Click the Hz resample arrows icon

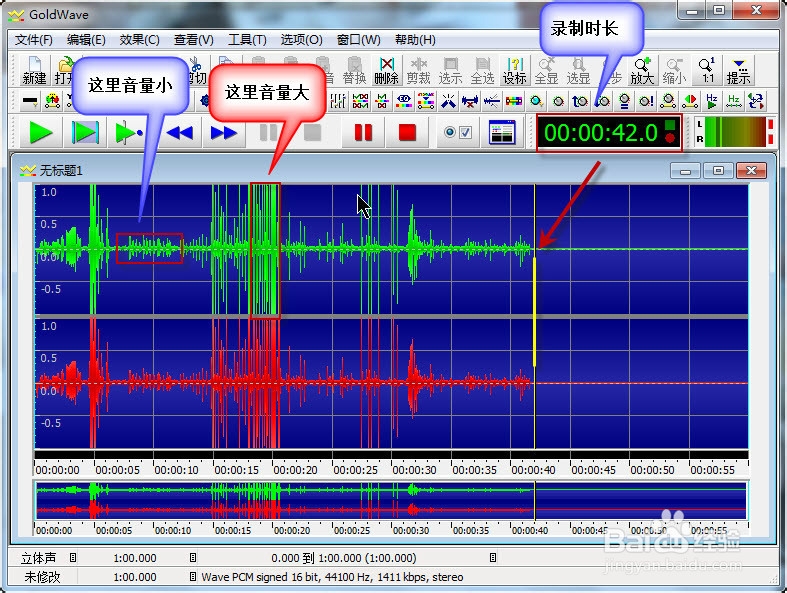click(734, 101)
